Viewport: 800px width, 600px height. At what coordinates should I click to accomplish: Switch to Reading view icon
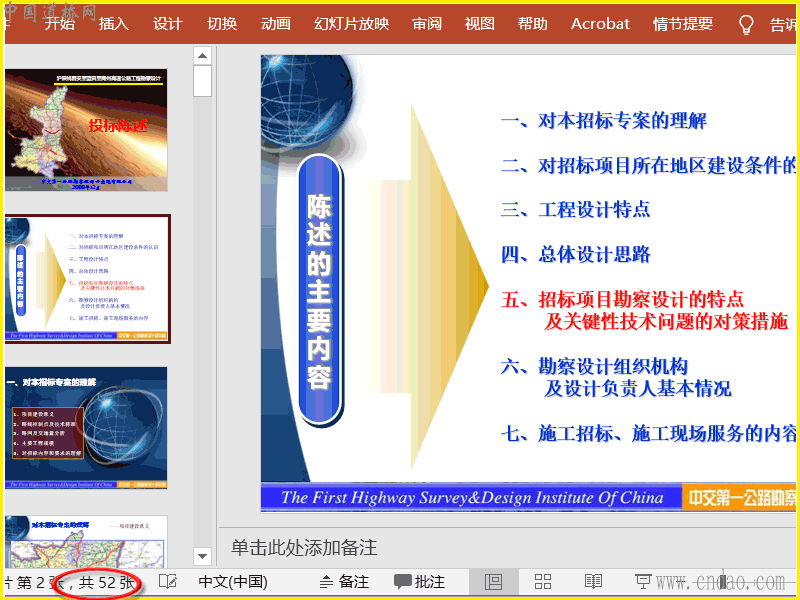(593, 582)
